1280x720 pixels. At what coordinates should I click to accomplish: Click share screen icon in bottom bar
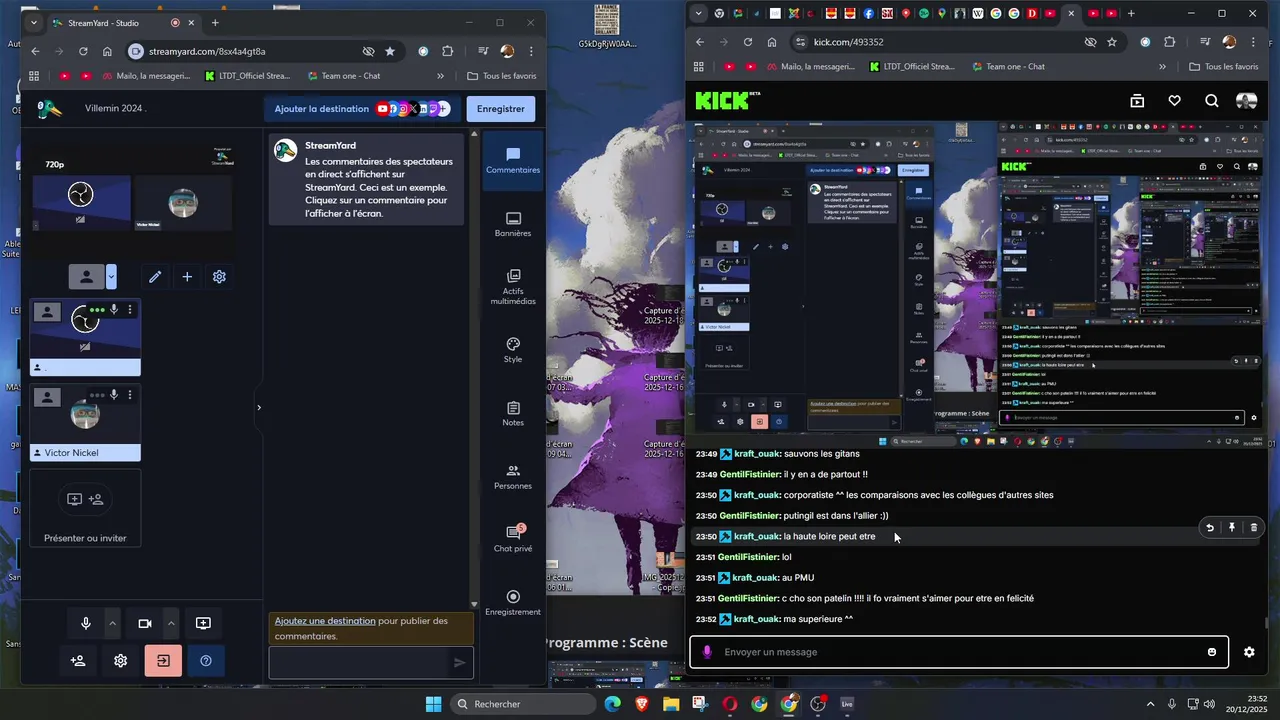pyautogui.click(x=203, y=624)
